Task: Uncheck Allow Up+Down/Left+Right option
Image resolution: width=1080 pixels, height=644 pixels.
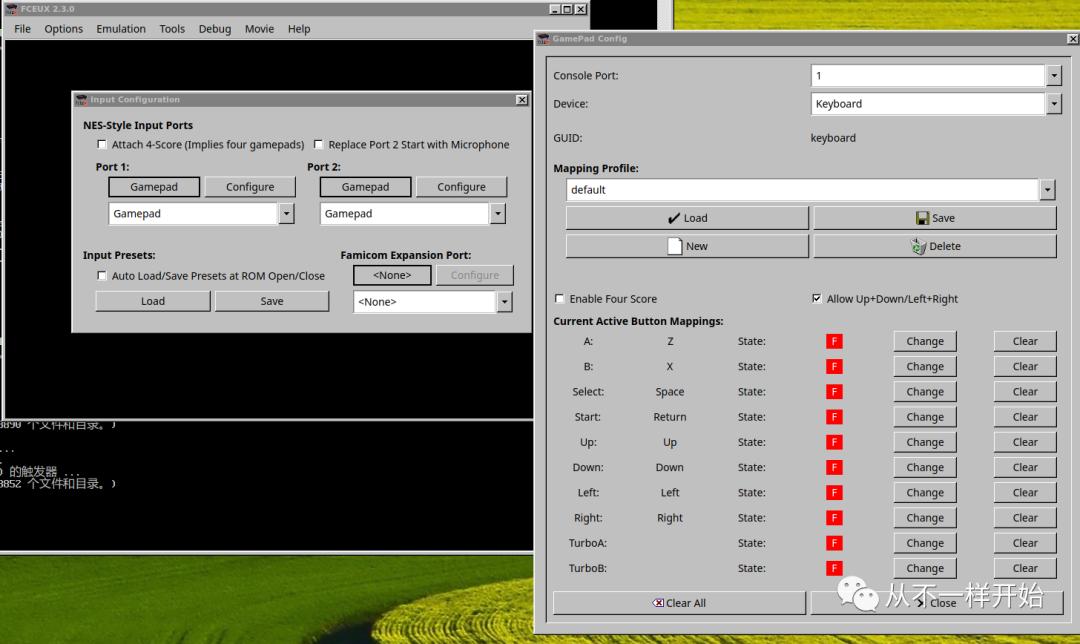Action: click(x=817, y=299)
